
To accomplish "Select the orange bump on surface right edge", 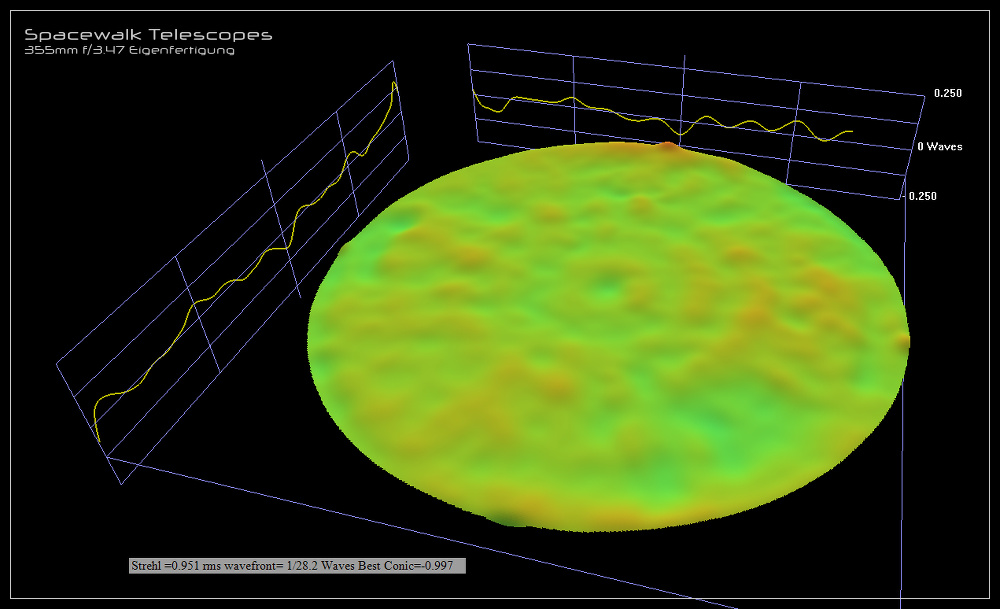I will (x=903, y=341).
